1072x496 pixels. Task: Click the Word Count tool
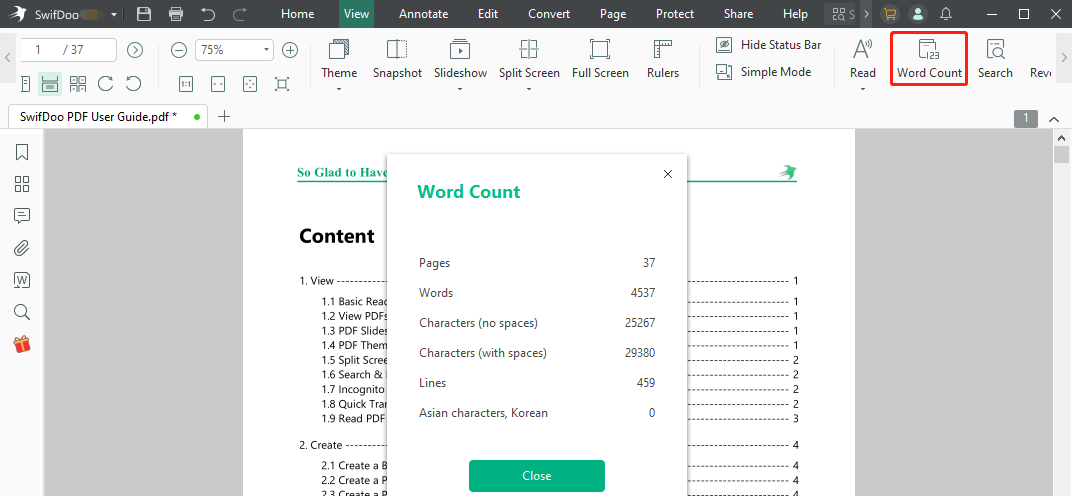coord(929,59)
